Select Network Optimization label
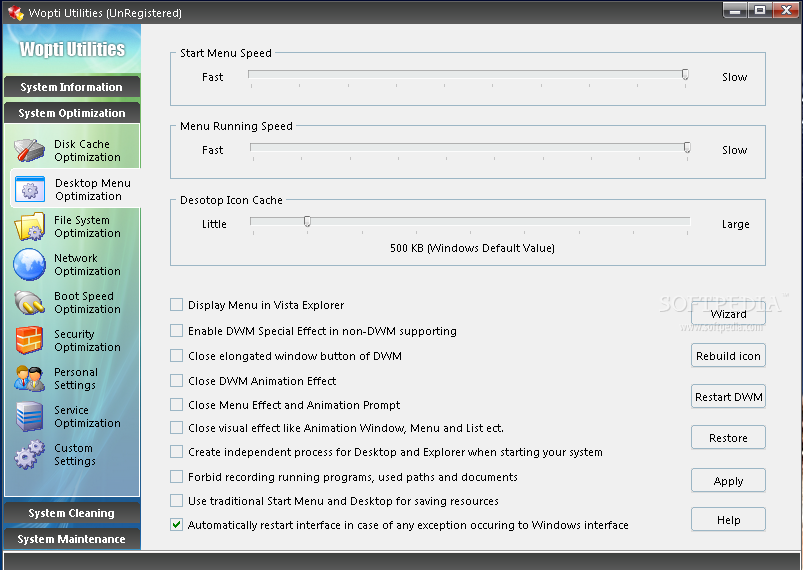 [88, 265]
